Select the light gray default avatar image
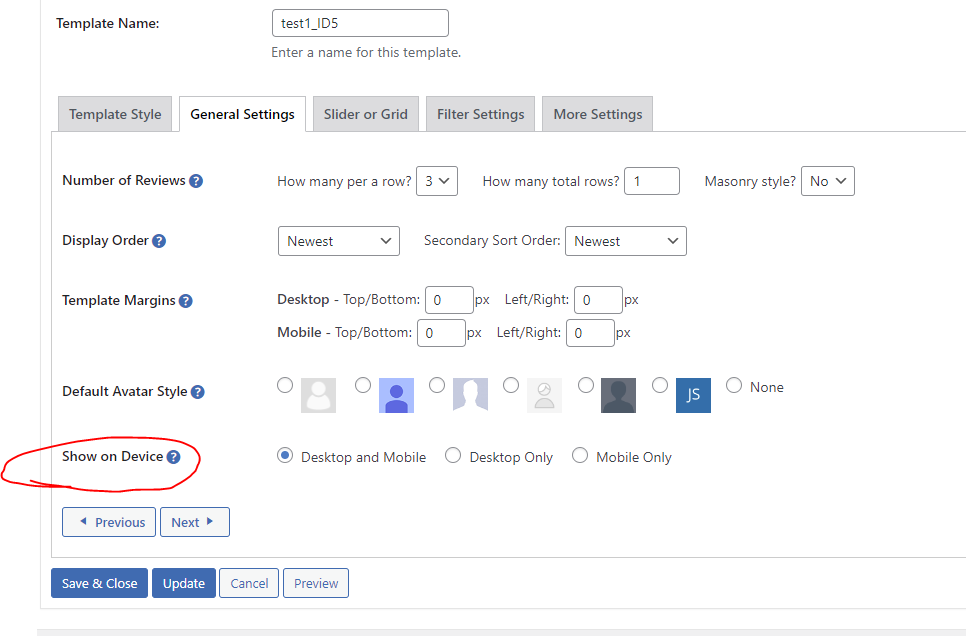This screenshot has height=636, width=966. pos(319,395)
